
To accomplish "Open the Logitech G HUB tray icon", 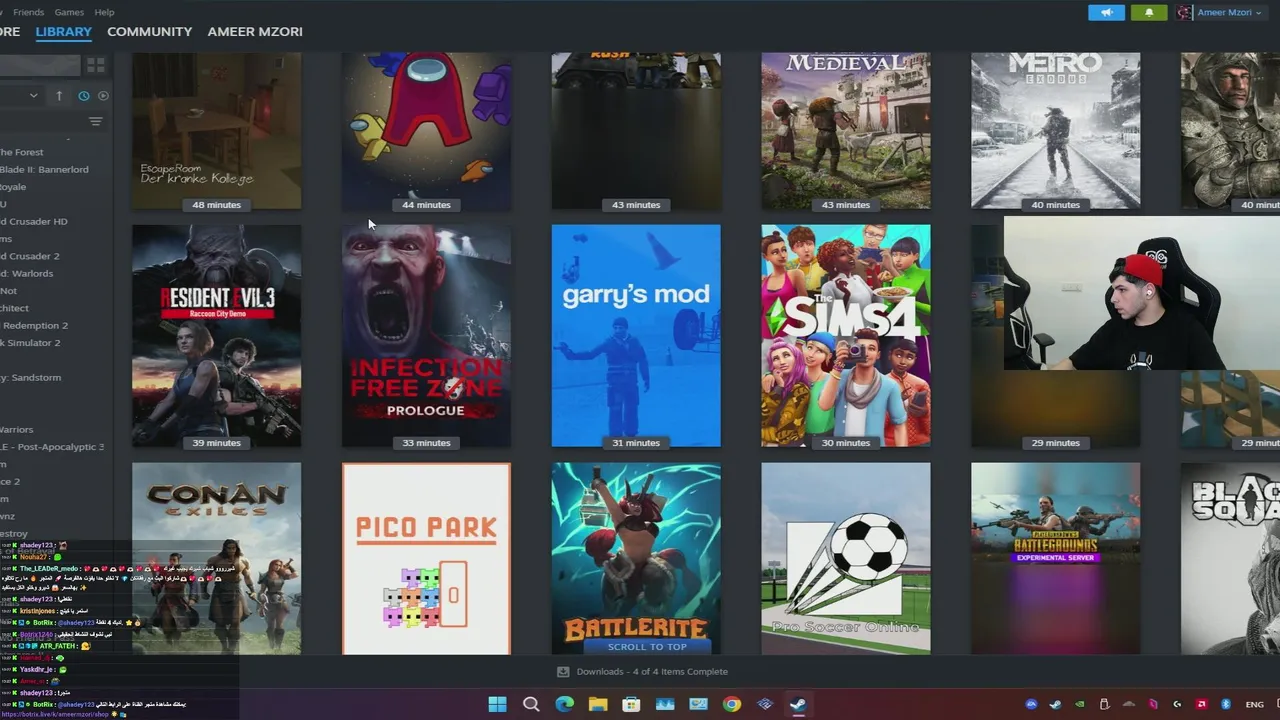I will (x=1177, y=704).
